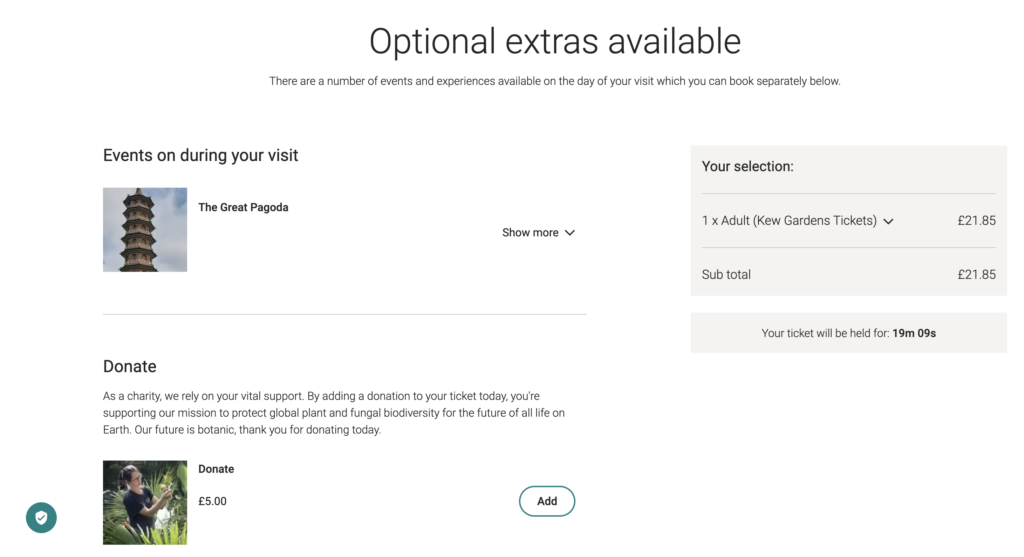Click the chevron beside Adult Kew Gardens Tickets
The height and width of the screenshot is (557, 1024).
coord(888,221)
